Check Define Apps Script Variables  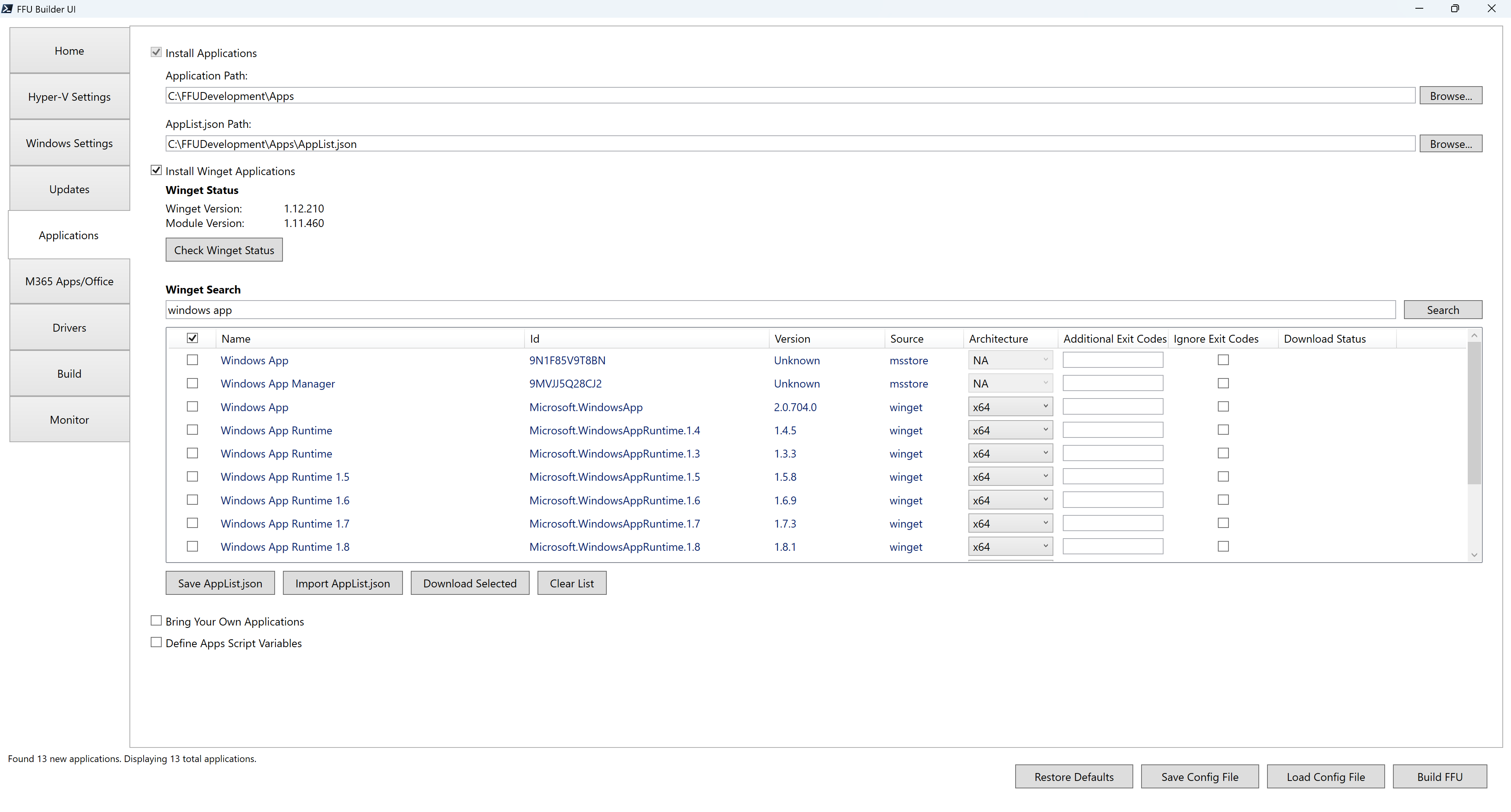(155, 642)
